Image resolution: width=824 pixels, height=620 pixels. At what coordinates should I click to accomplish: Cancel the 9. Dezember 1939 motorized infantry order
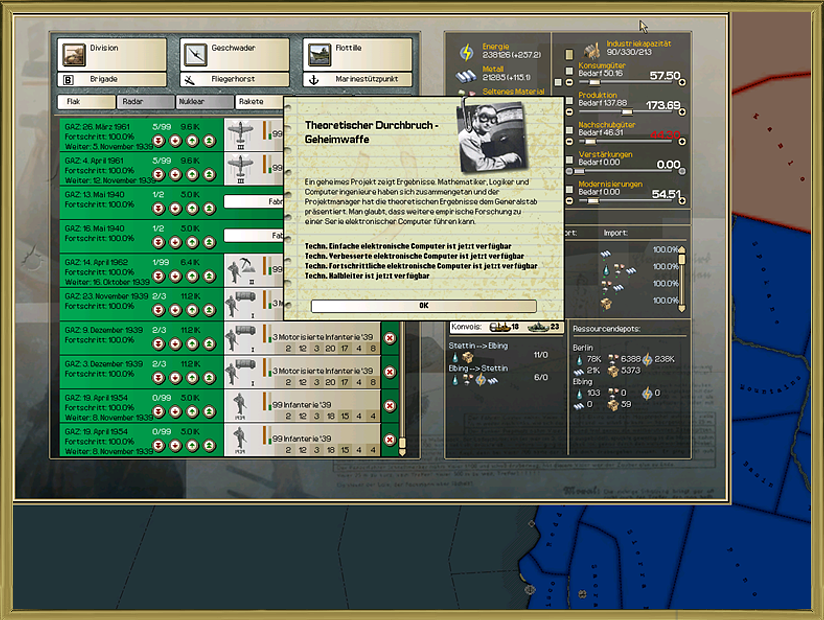[x=390, y=338]
